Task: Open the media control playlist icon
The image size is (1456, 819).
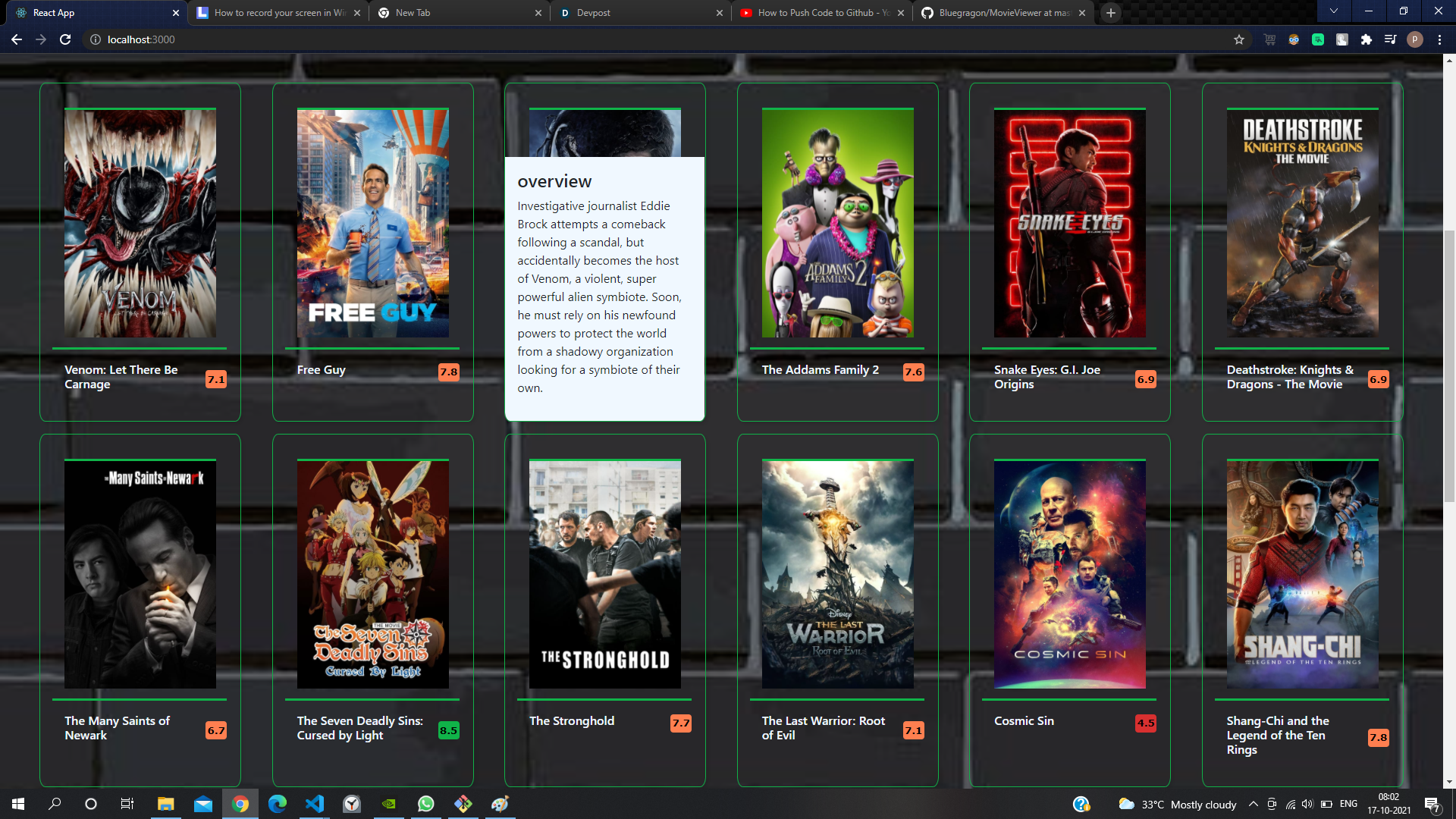Action: [x=1390, y=39]
